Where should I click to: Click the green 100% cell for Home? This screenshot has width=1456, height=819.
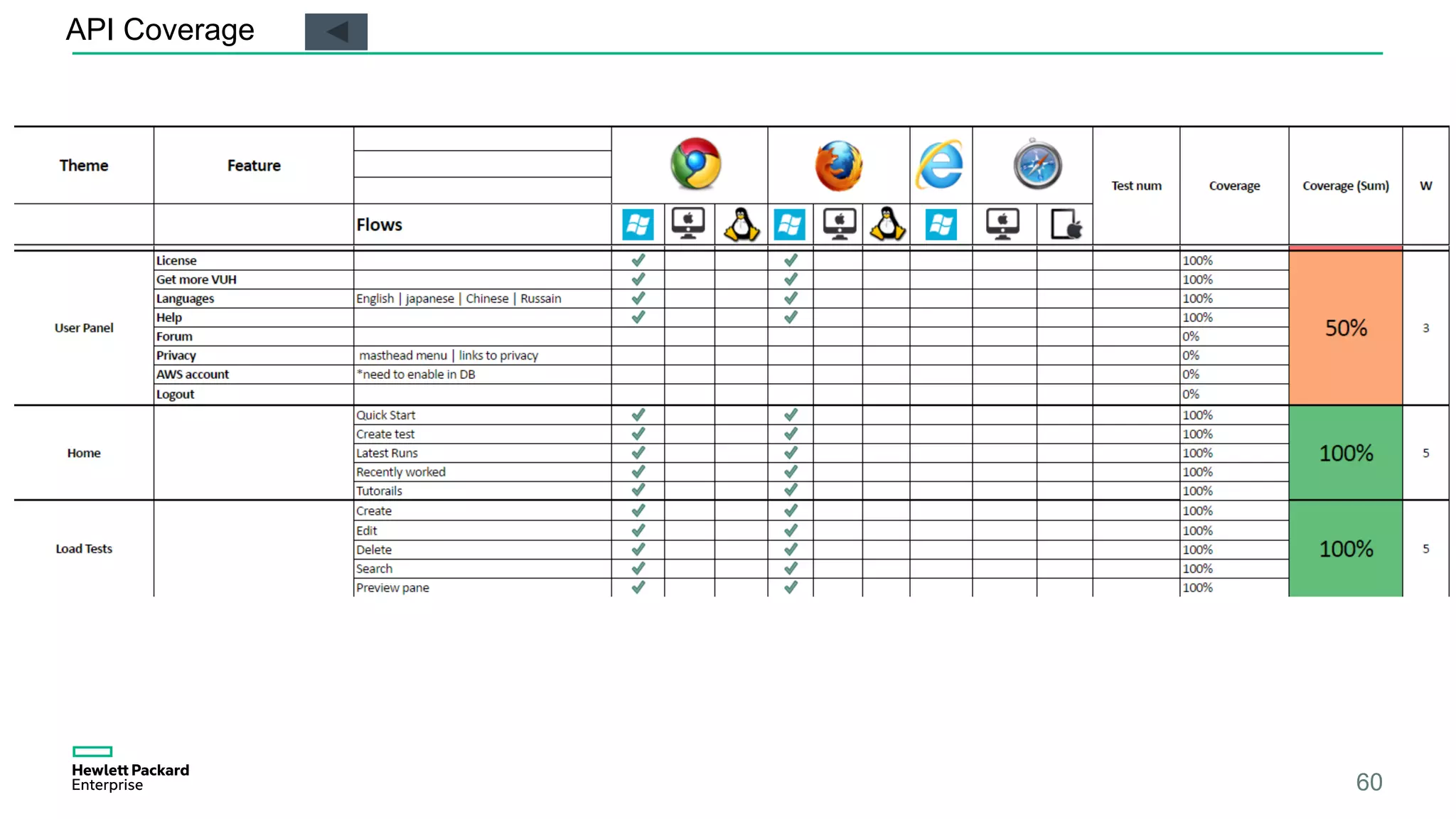coord(1345,453)
